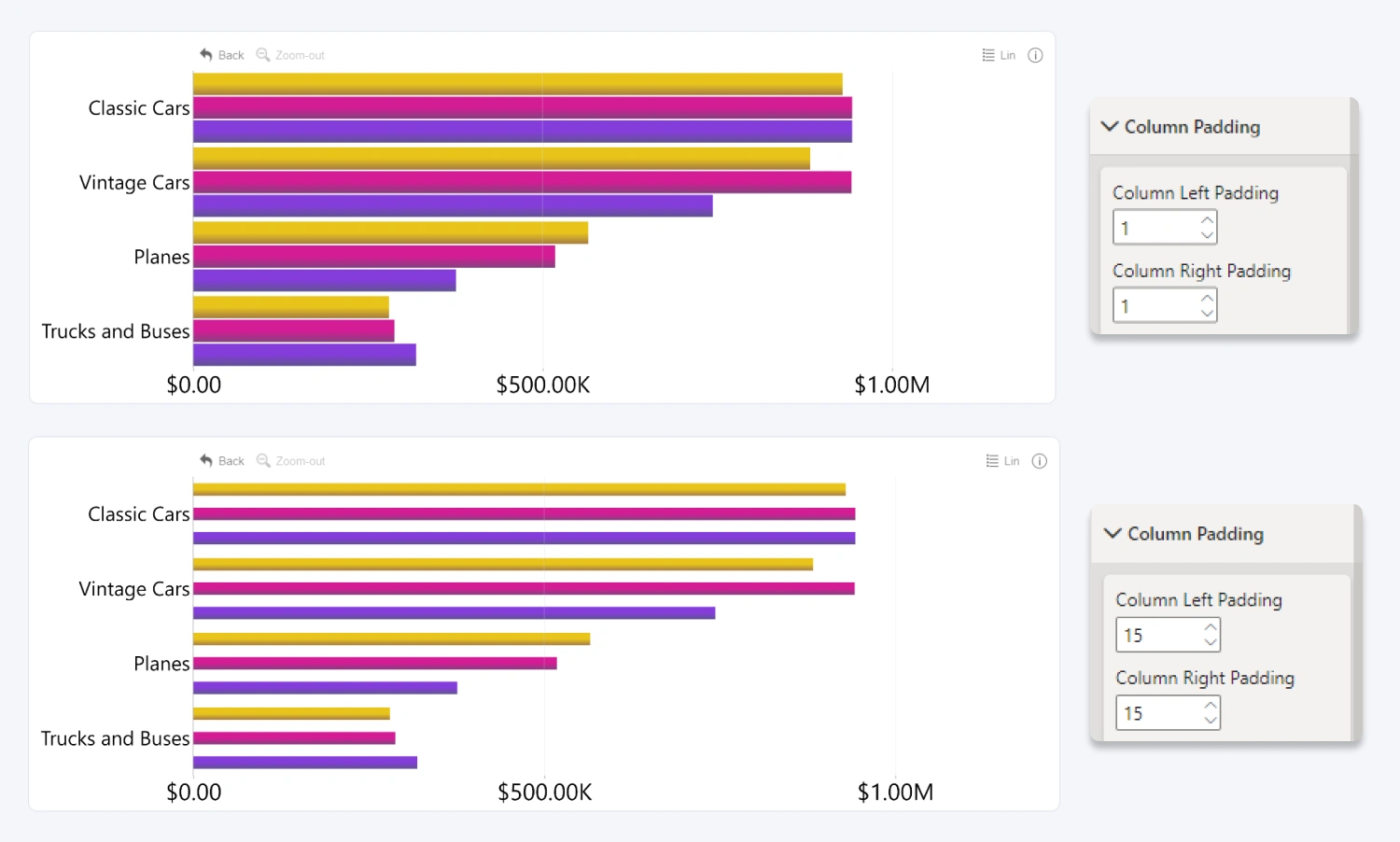Decrease Column Right Padding from 1
Screen dimensions: 1400x842
point(1208,313)
